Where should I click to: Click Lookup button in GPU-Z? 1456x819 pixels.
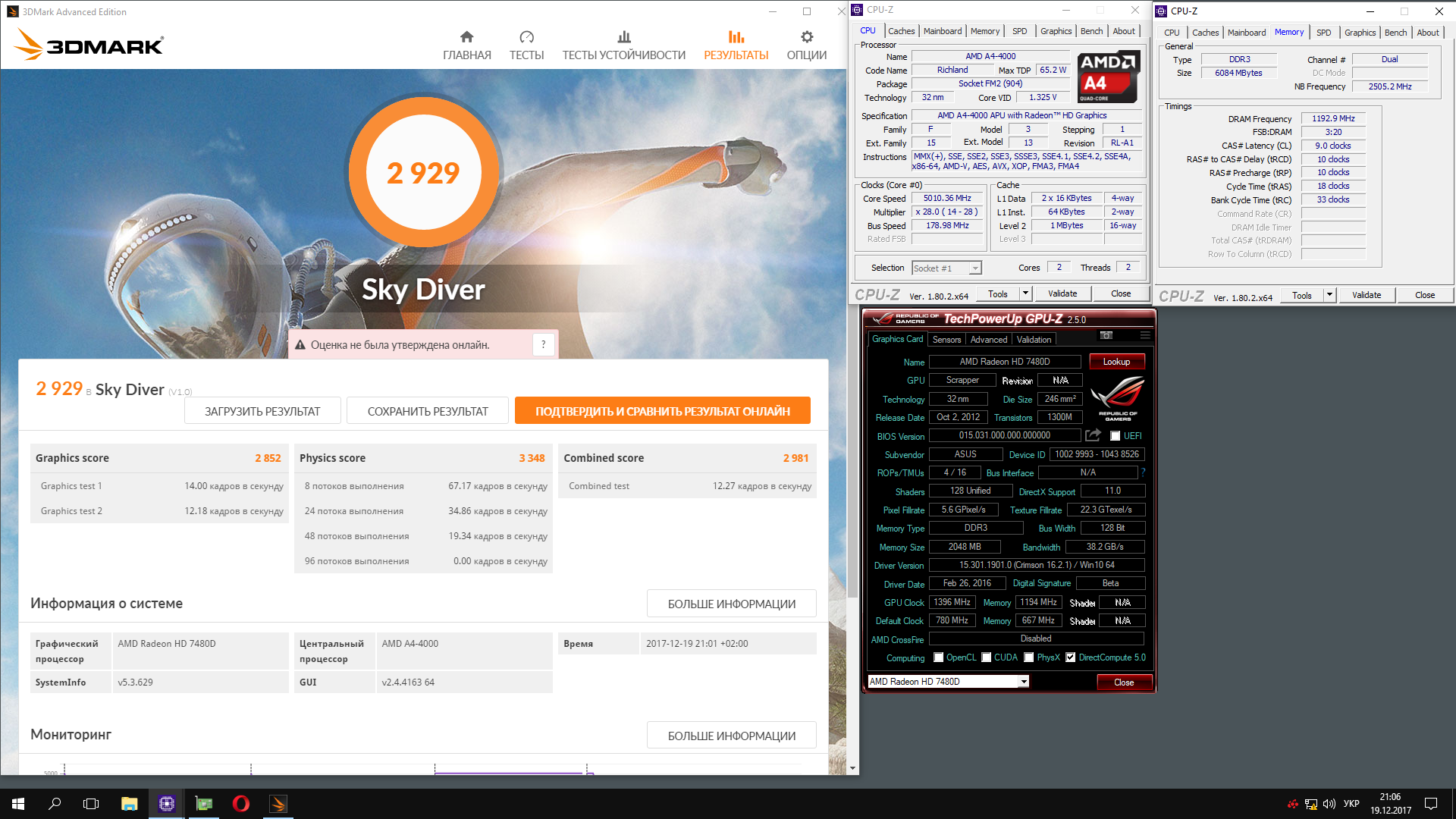click(1116, 362)
